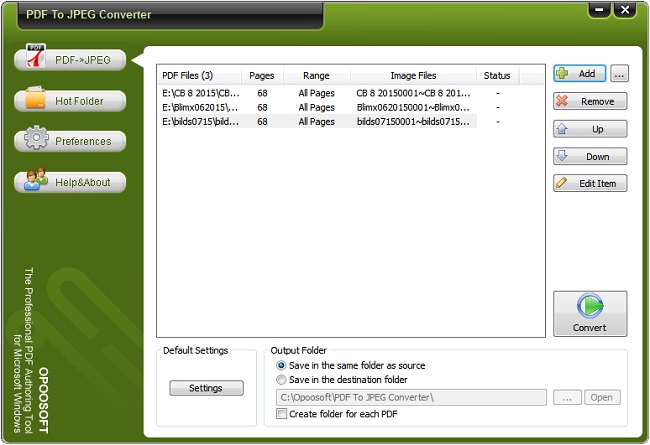Click All Pages range for CB 8 2015
Image resolution: width=650 pixels, height=445 pixels.
(316, 93)
